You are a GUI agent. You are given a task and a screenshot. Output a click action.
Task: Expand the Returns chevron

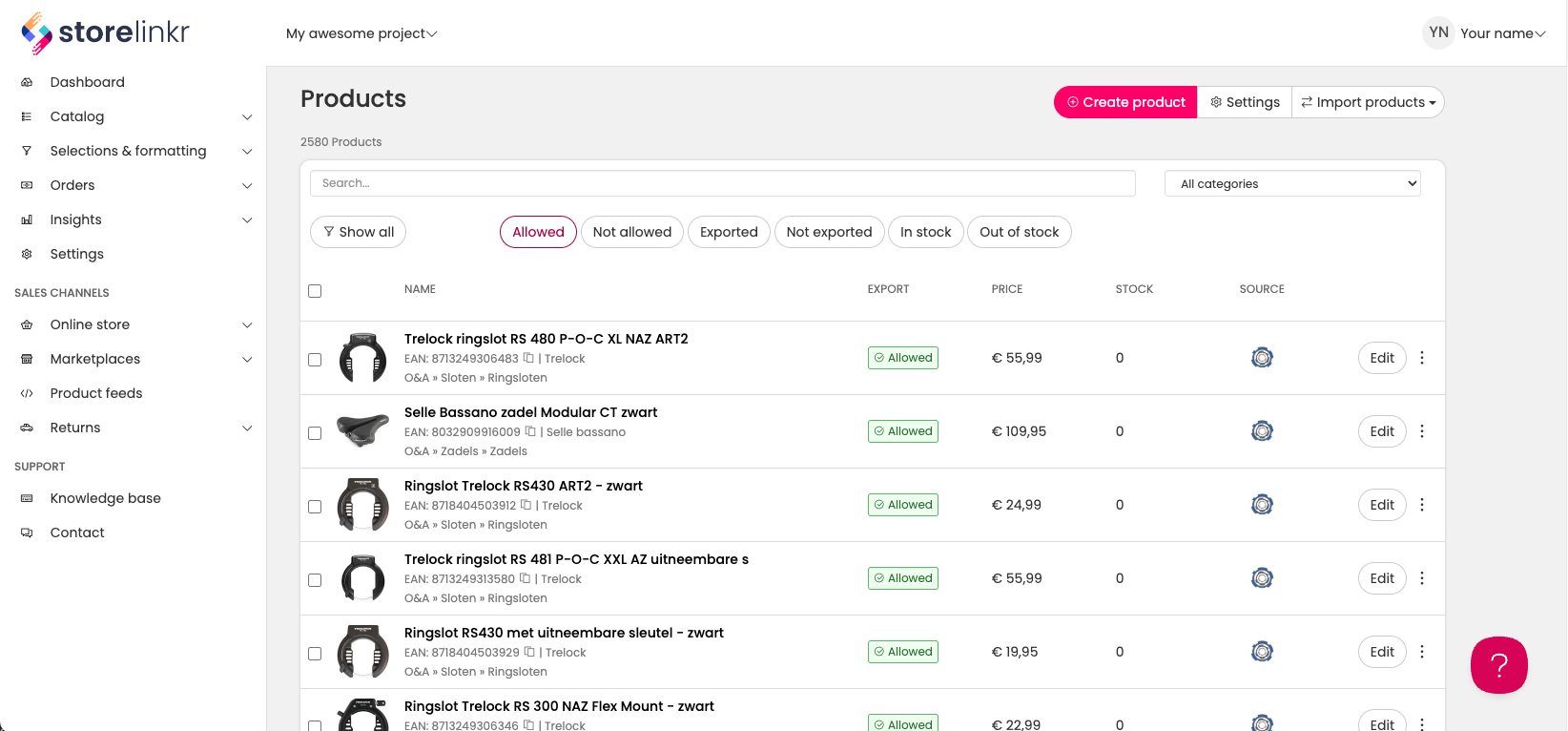coord(247,428)
